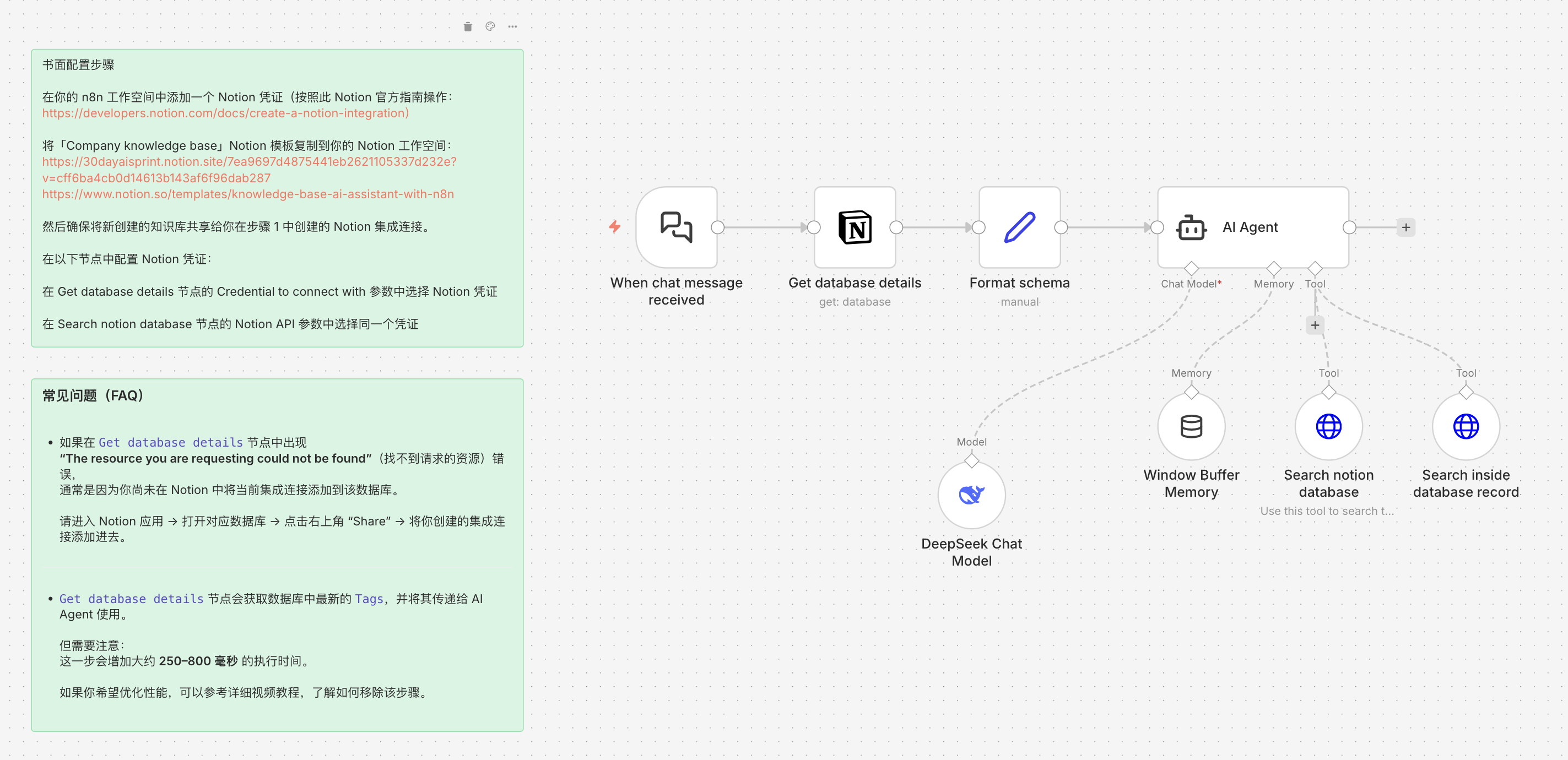Open 30dayaisprint Notion template site link

249,162
